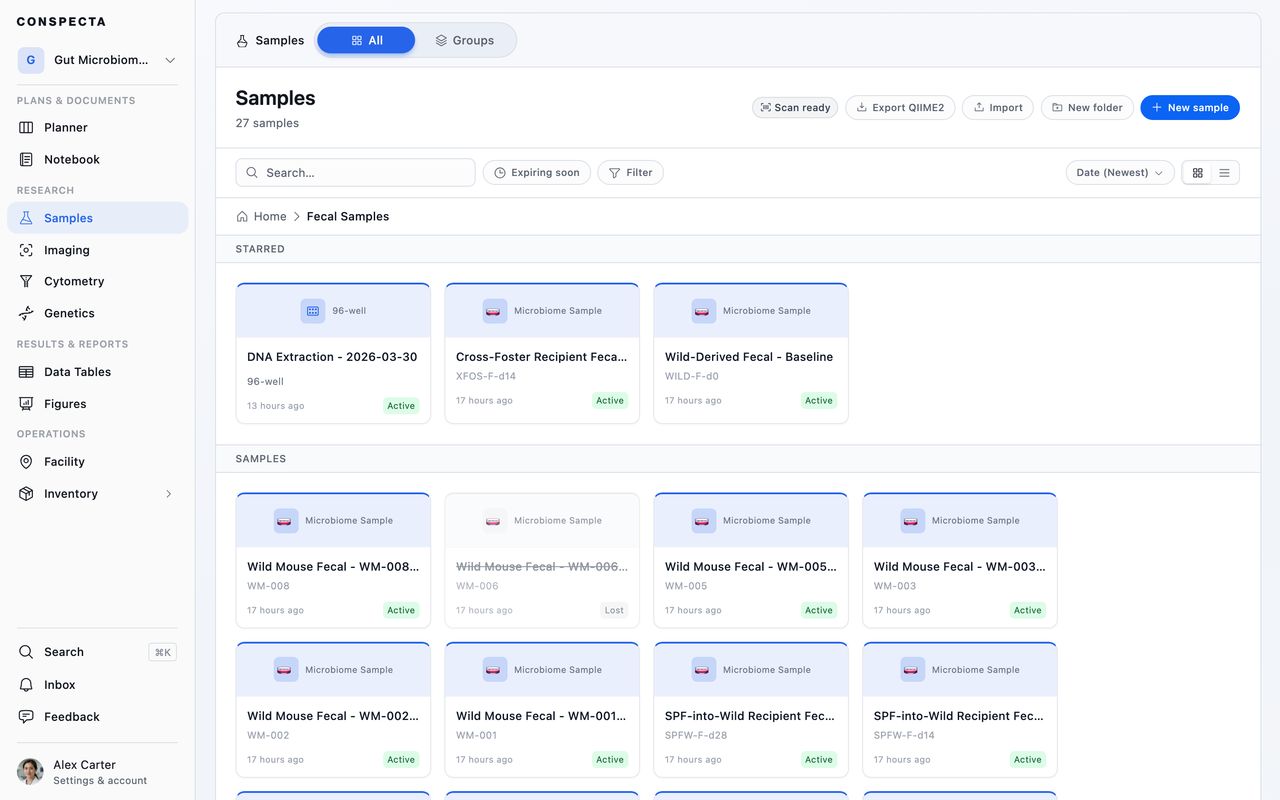Click the Fecal Samples breadcrumb text

(348, 216)
